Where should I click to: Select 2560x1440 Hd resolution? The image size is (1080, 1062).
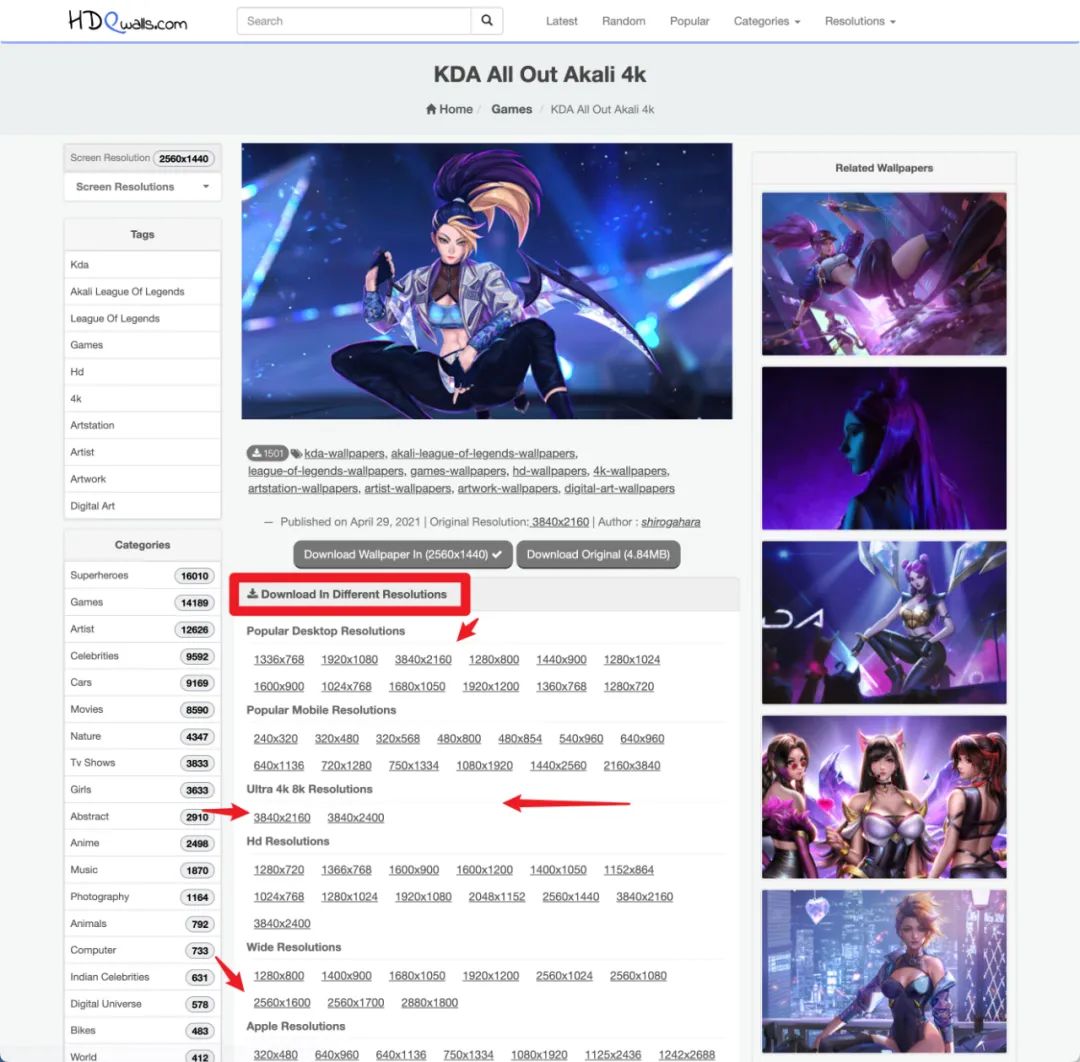tap(570, 897)
